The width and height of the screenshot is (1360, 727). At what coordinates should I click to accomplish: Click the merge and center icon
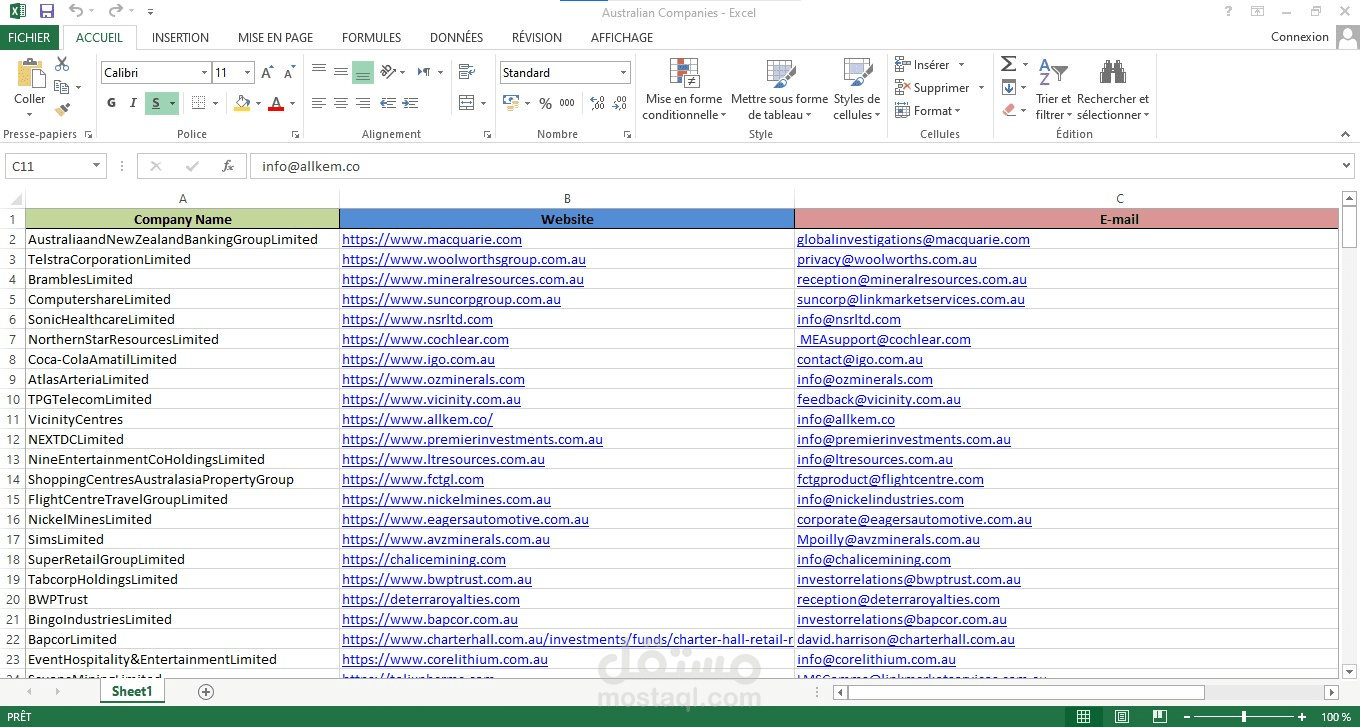click(466, 103)
